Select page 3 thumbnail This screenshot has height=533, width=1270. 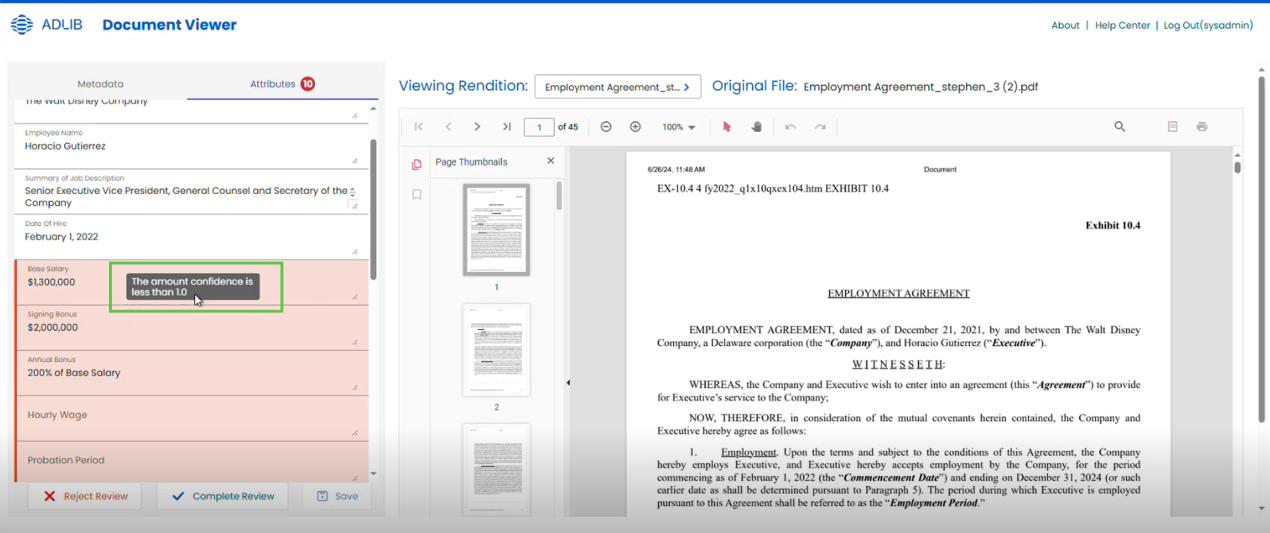click(x=496, y=470)
